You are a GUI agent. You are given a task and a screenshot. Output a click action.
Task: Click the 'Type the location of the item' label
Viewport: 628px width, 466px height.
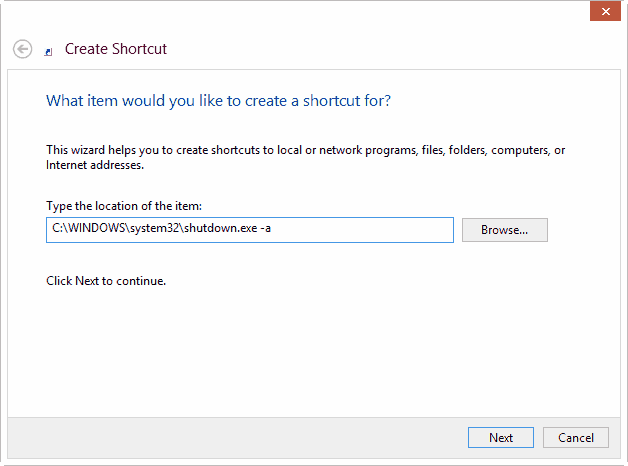(x=124, y=206)
